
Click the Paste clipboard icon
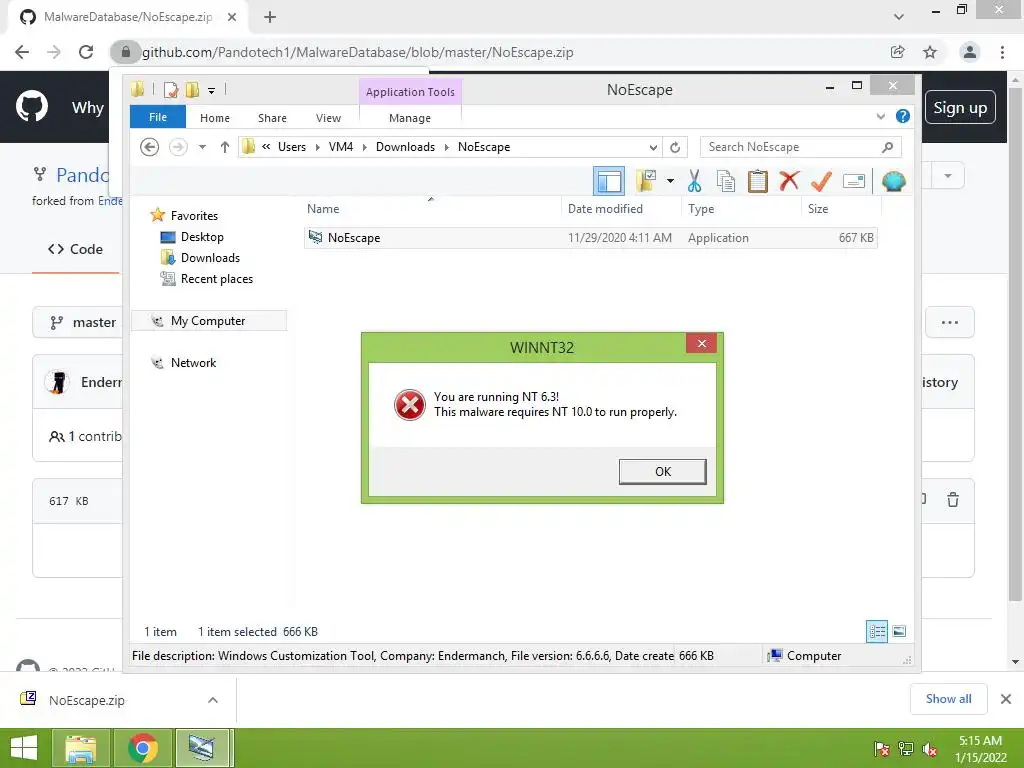758,181
